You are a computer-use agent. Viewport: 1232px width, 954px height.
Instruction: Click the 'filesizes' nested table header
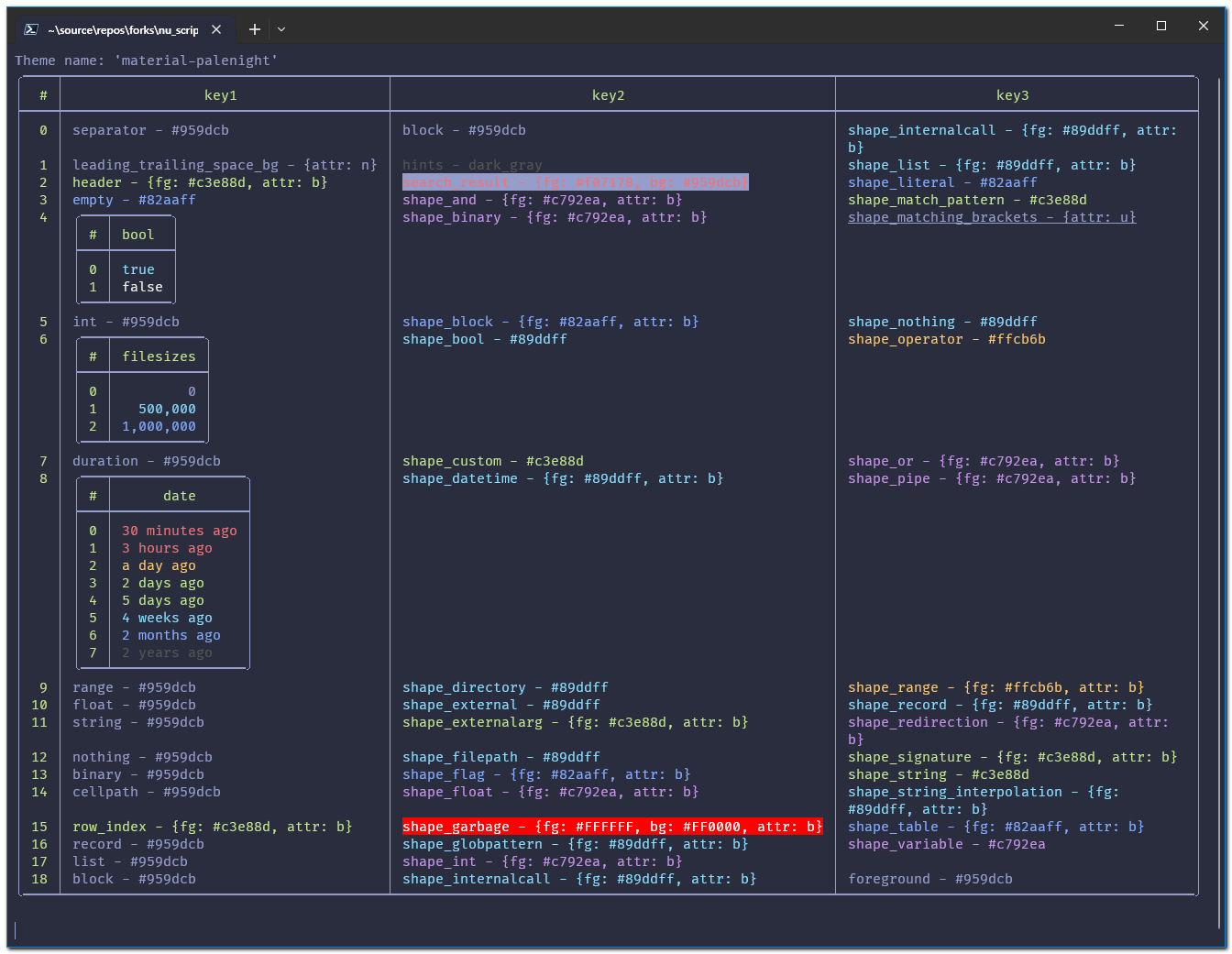pos(159,356)
